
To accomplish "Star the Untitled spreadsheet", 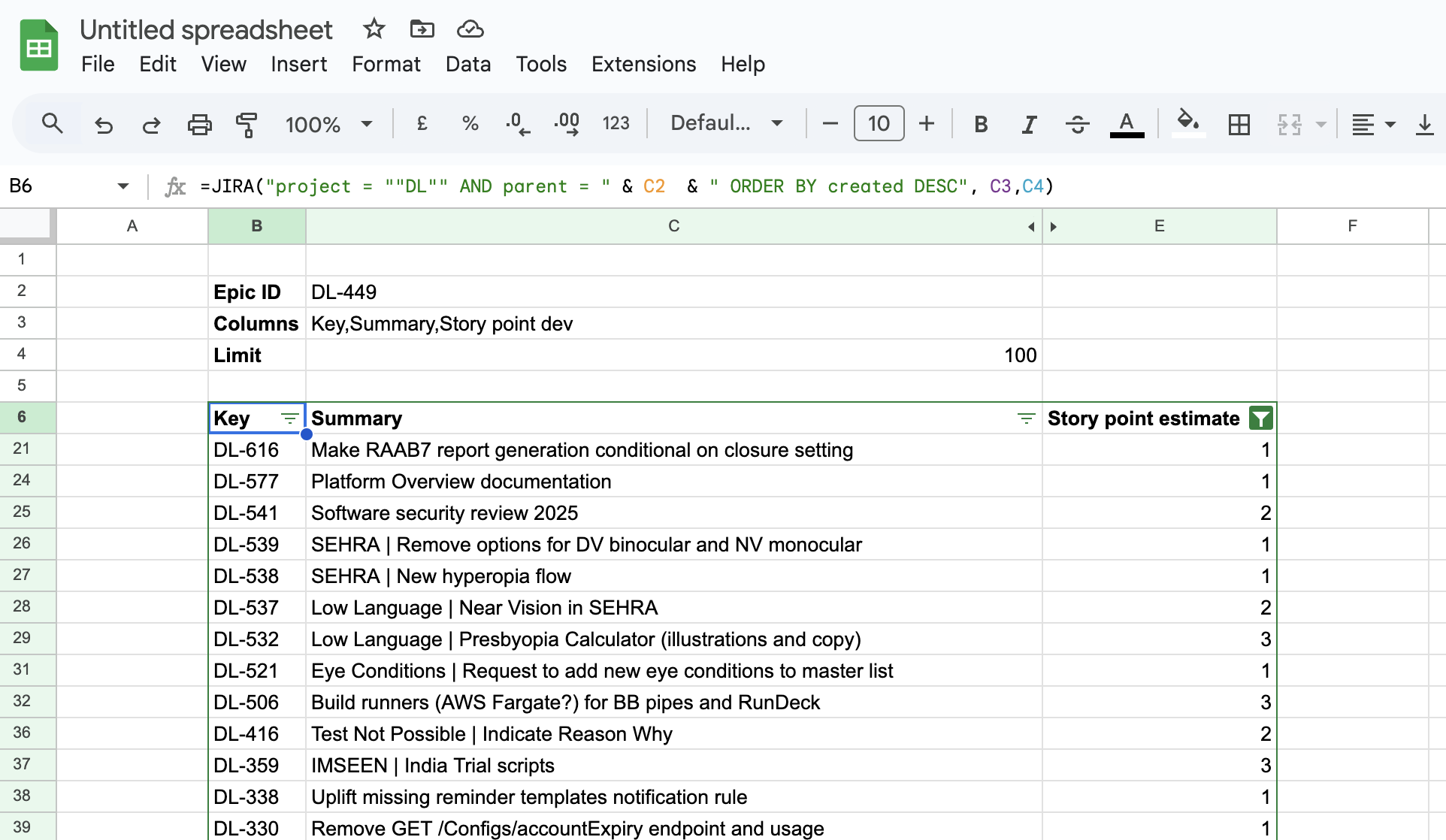I will pyautogui.click(x=374, y=29).
